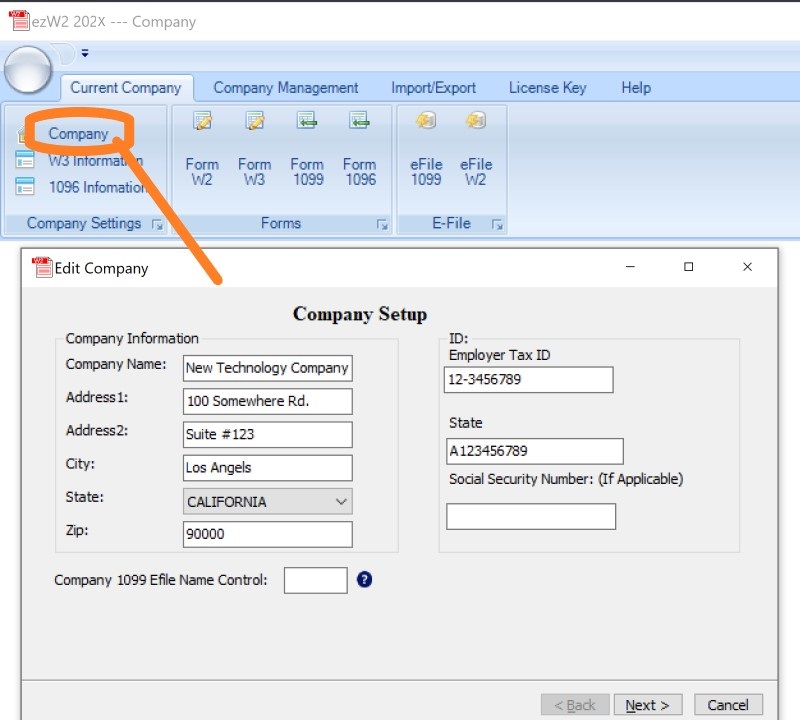
Task: Expand the Forms group dialog launcher
Action: [382, 225]
